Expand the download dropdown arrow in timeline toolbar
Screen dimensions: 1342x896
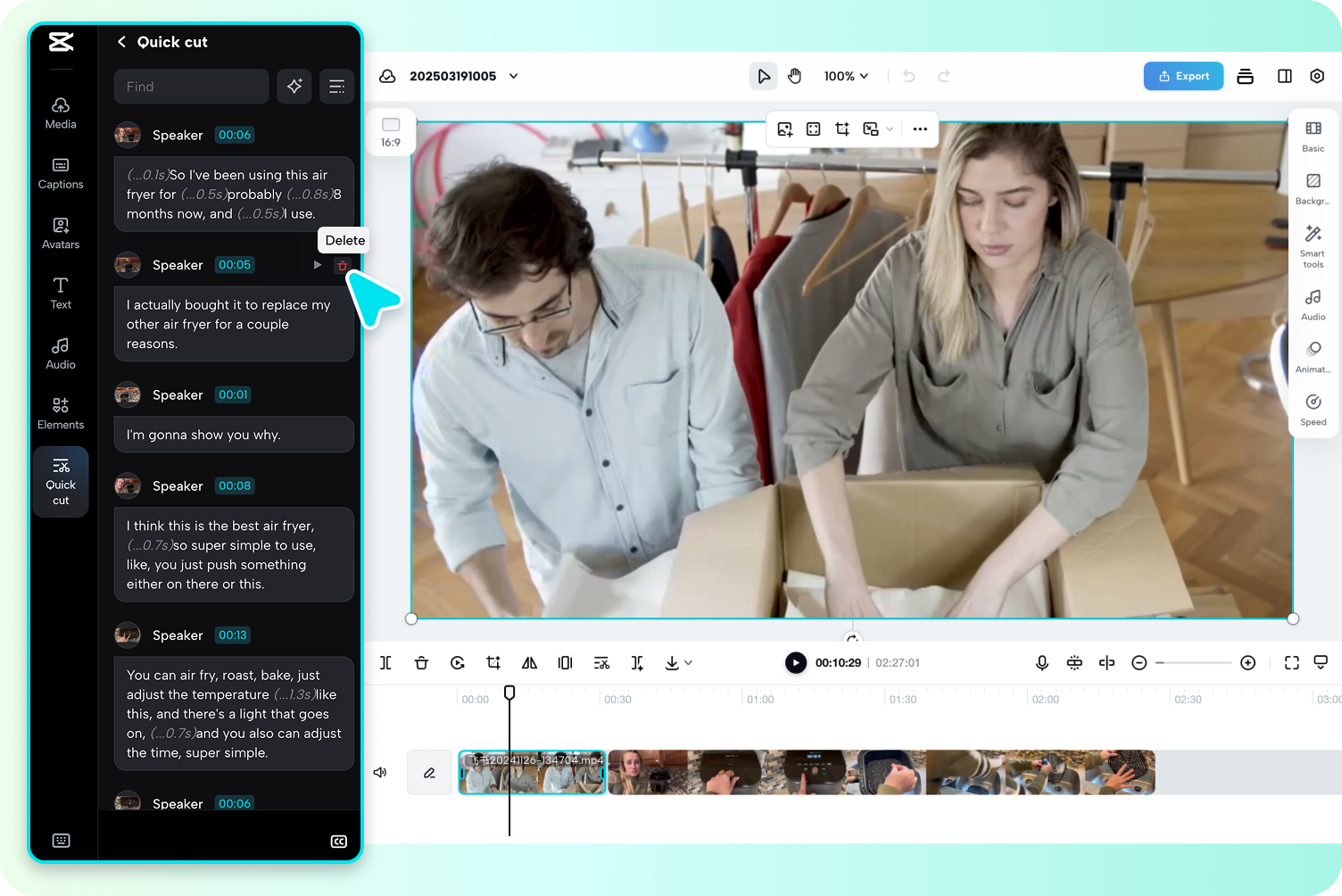[x=689, y=663]
